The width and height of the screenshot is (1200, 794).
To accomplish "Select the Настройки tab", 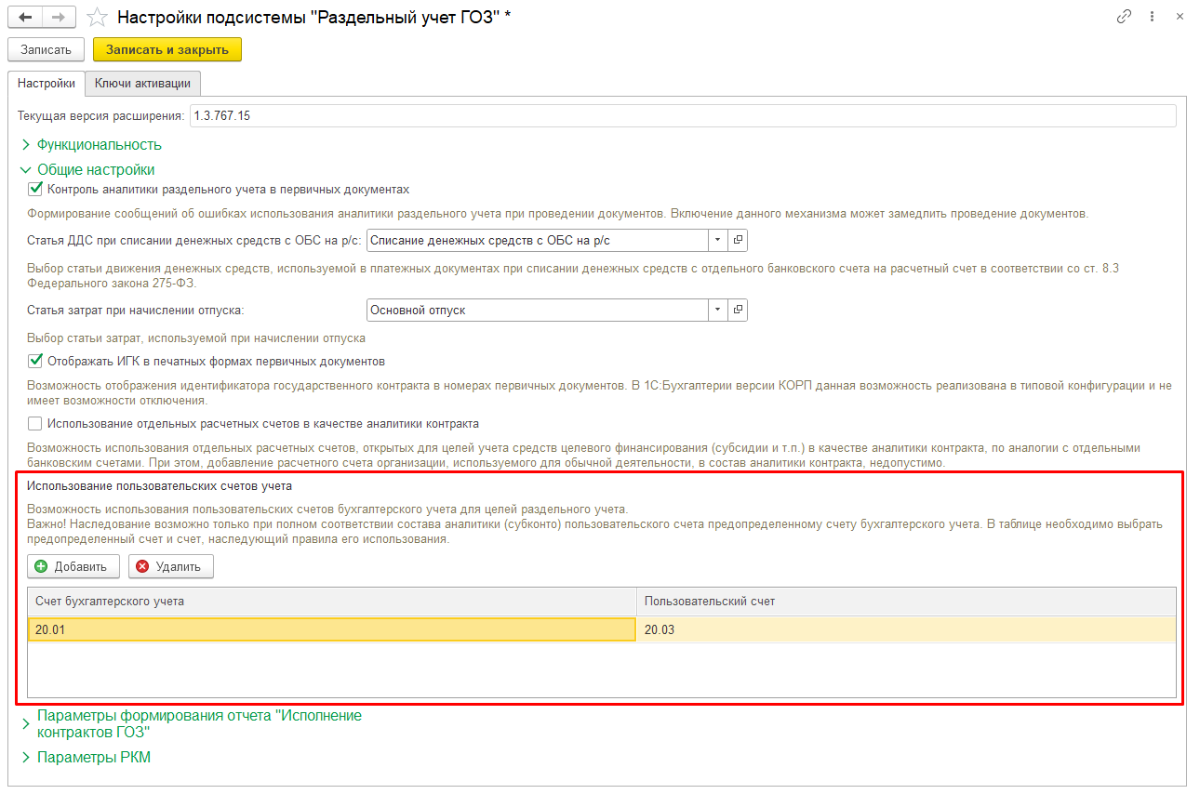I will [x=46, y=83].
